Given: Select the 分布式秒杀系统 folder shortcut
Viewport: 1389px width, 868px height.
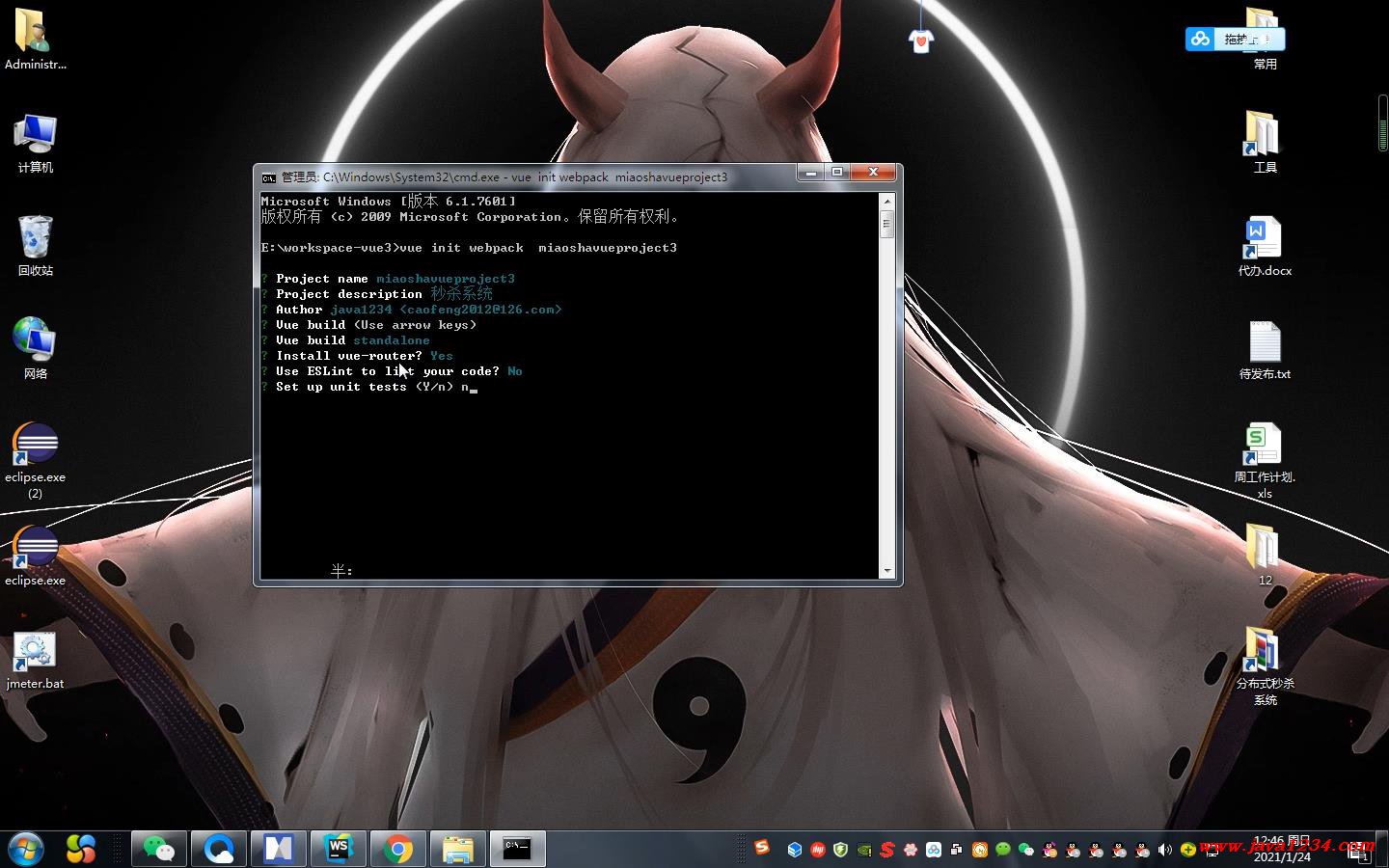Looking at the screenshot, I should click(x=1265, y=666).
